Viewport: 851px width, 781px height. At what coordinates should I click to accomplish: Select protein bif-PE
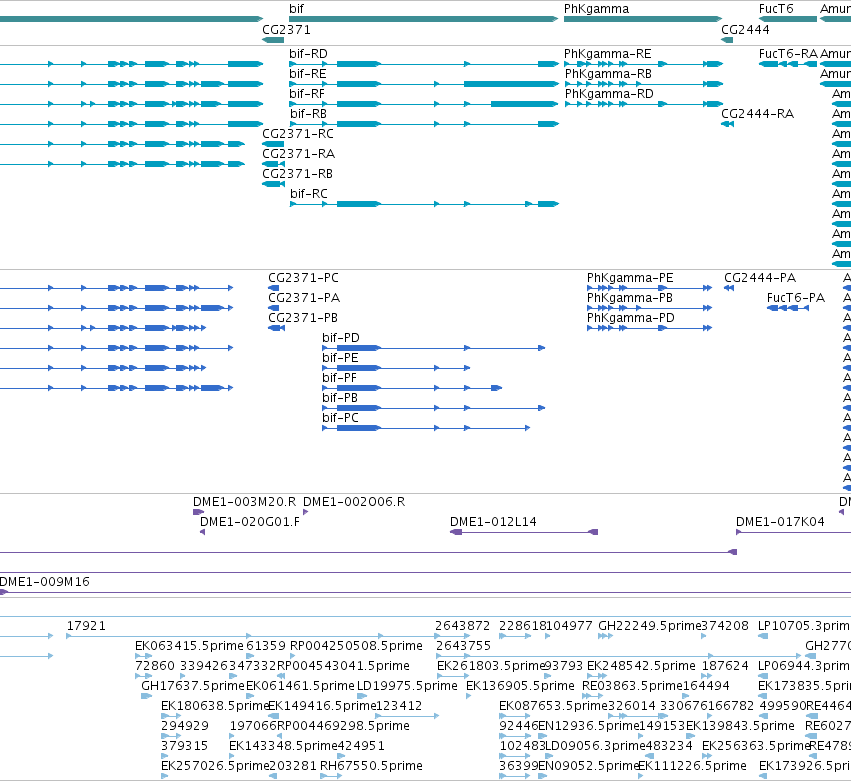(396, 368)
